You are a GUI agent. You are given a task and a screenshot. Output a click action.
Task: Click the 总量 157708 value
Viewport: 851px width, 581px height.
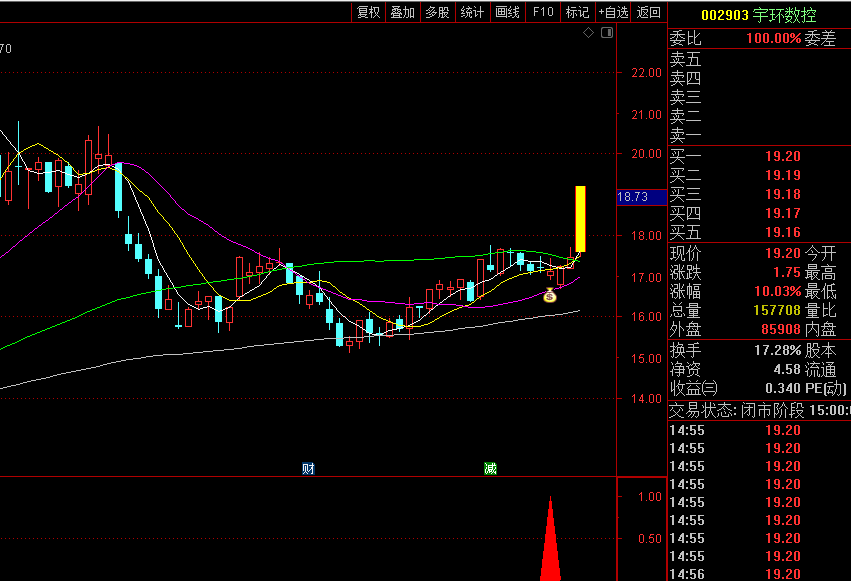(x=777, y=310)
